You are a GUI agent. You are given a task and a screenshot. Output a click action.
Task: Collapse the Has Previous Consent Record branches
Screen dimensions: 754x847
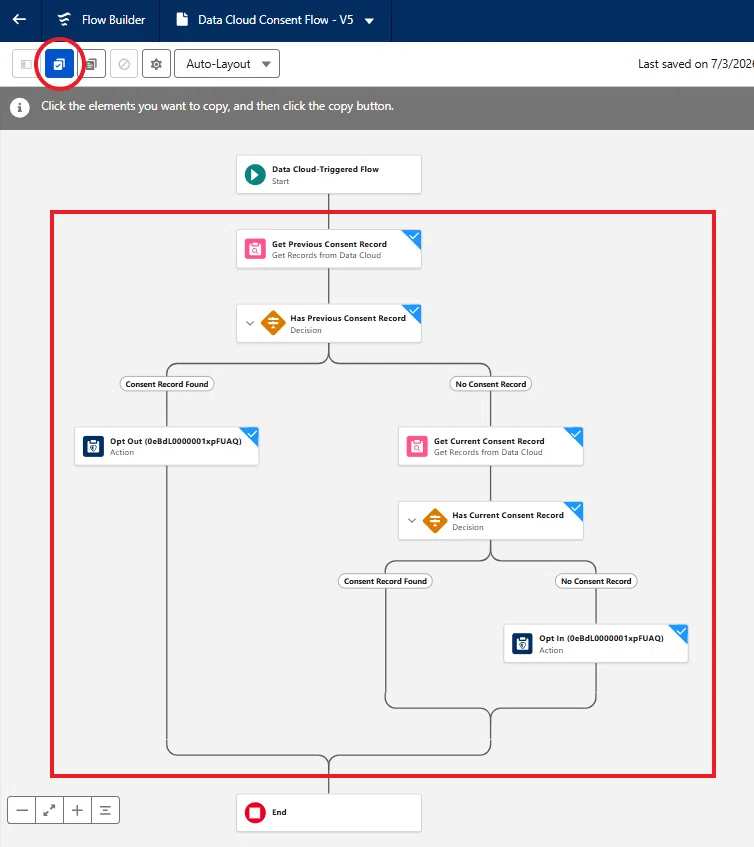tap(250, 323)
